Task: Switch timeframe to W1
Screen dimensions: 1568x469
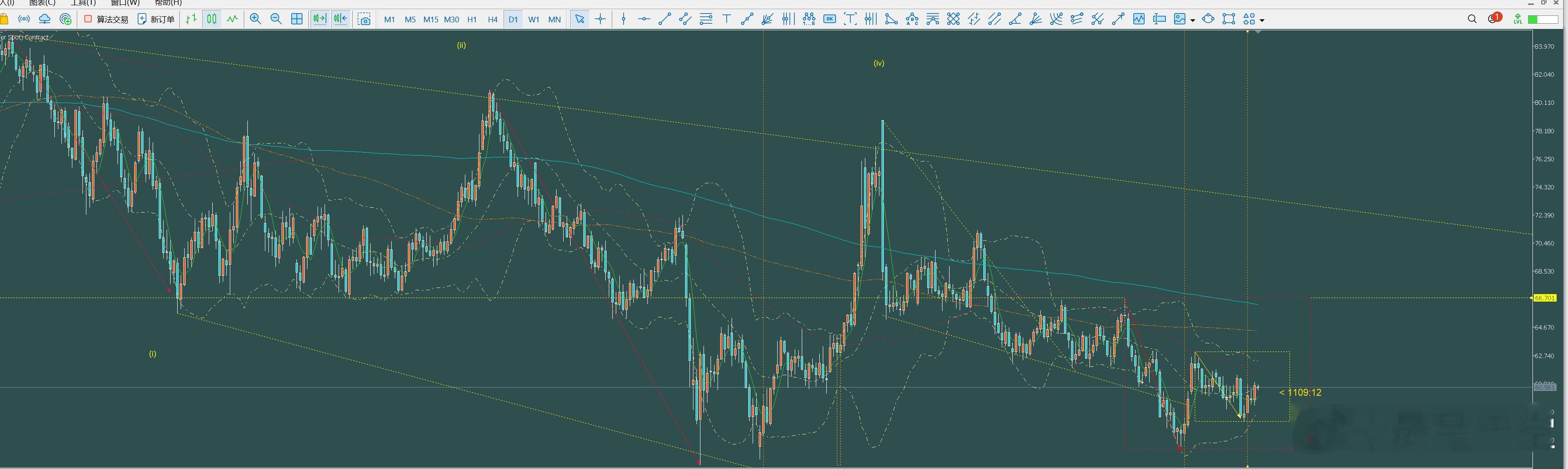Action: click(x=534, y=19)
